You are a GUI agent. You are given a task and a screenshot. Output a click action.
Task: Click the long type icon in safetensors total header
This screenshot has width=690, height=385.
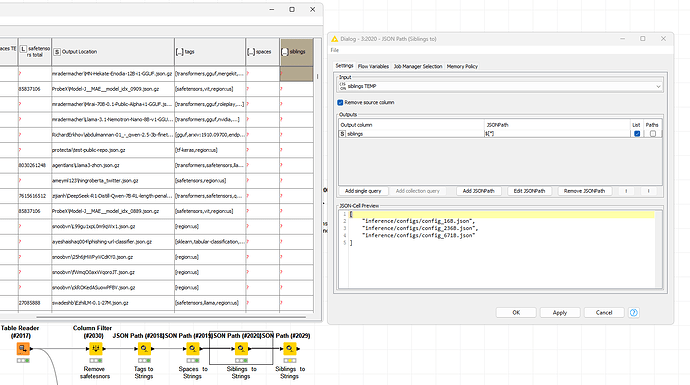(23, 49)
